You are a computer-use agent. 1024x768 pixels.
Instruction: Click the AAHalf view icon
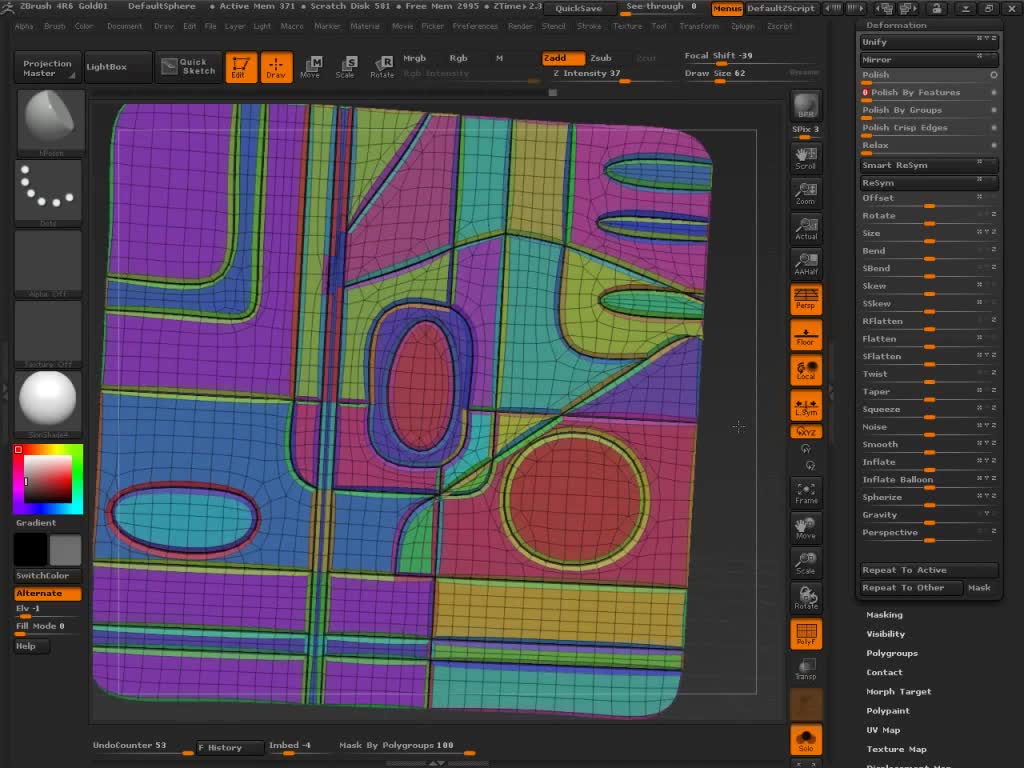tap(806, 263)
